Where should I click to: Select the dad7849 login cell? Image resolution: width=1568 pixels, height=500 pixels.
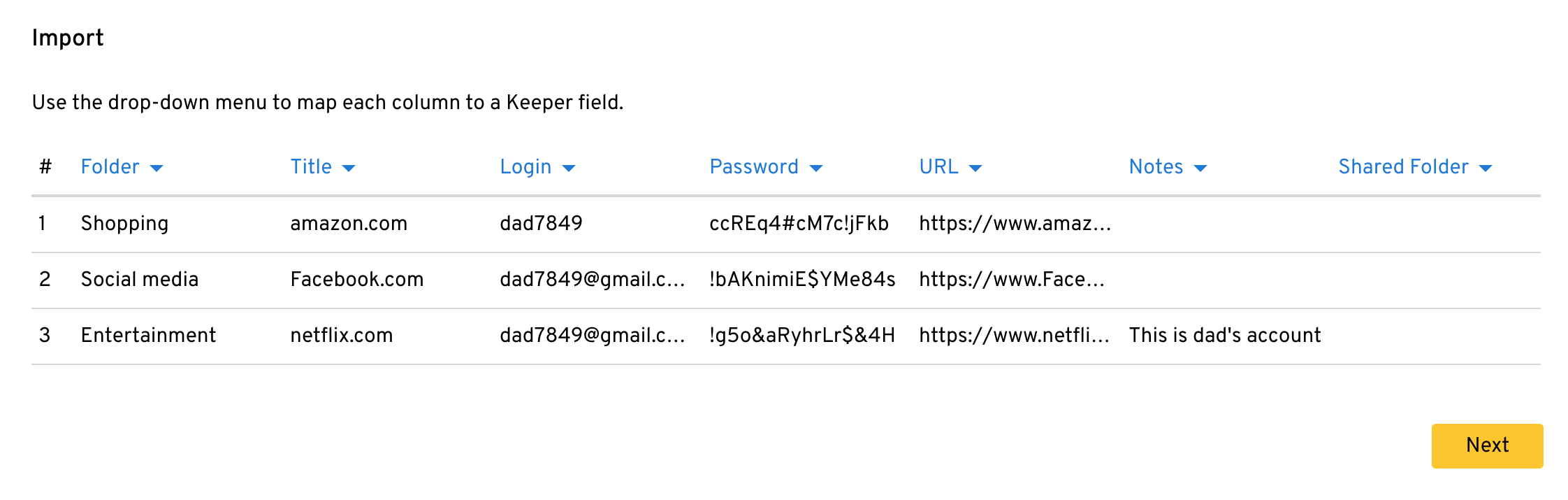coord(541,224)
